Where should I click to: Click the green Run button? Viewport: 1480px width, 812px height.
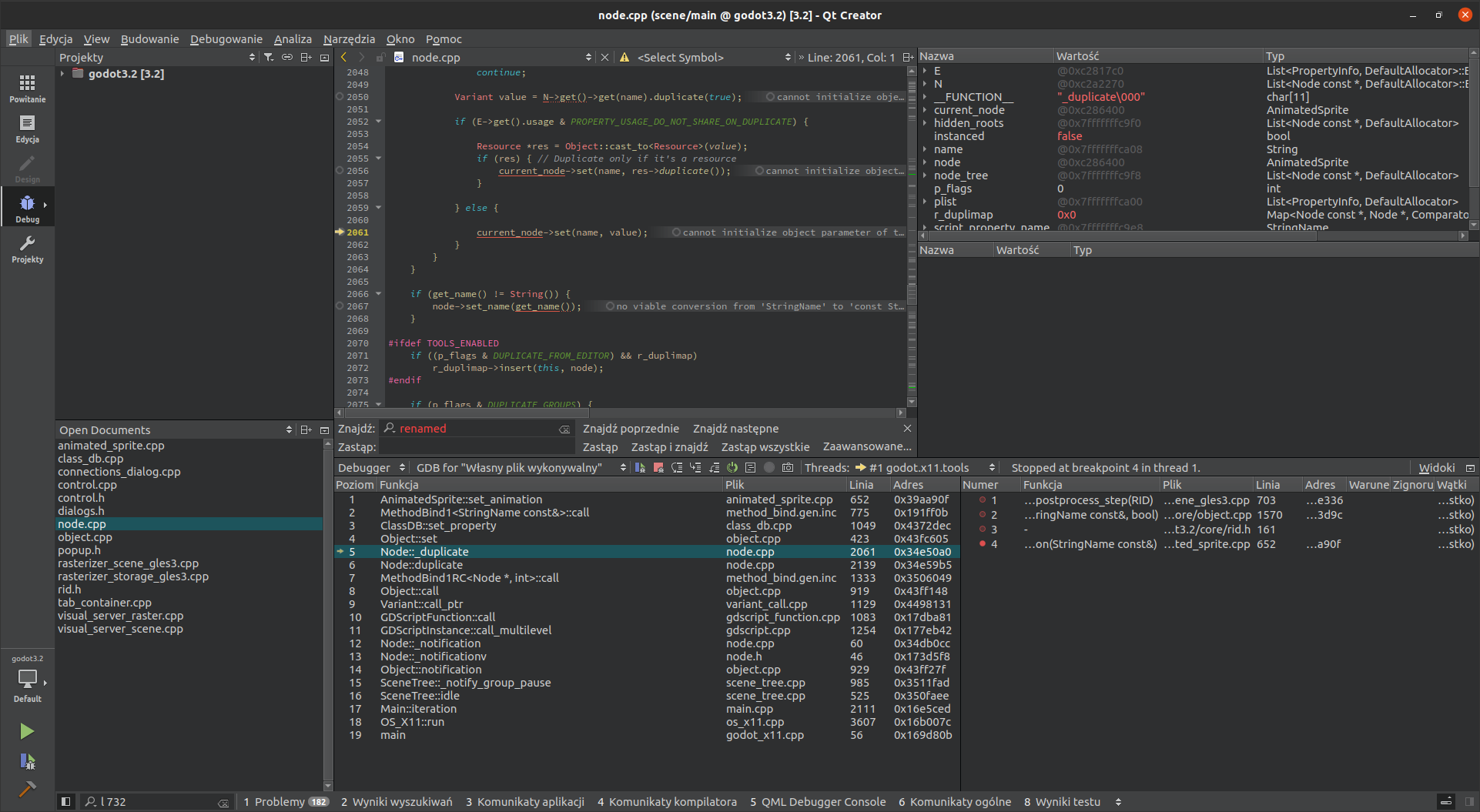27,731
